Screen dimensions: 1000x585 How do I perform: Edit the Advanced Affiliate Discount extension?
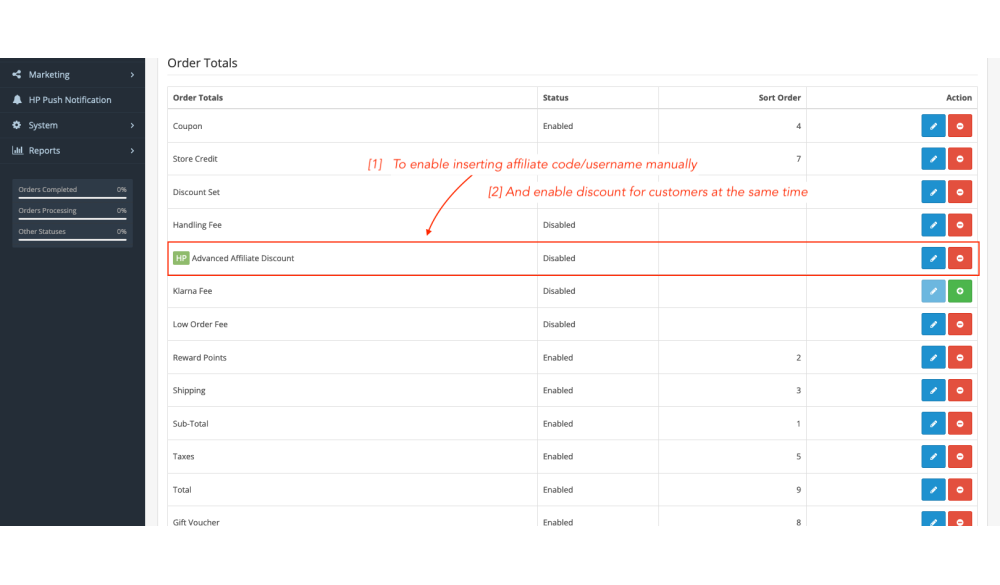[932, 258]
